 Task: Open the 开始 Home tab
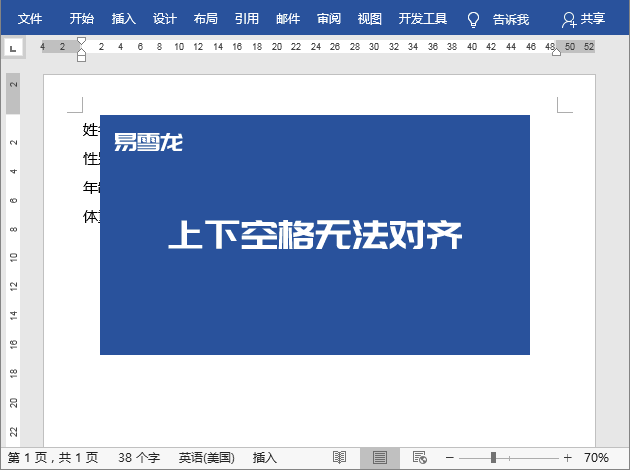click(82, 19)
